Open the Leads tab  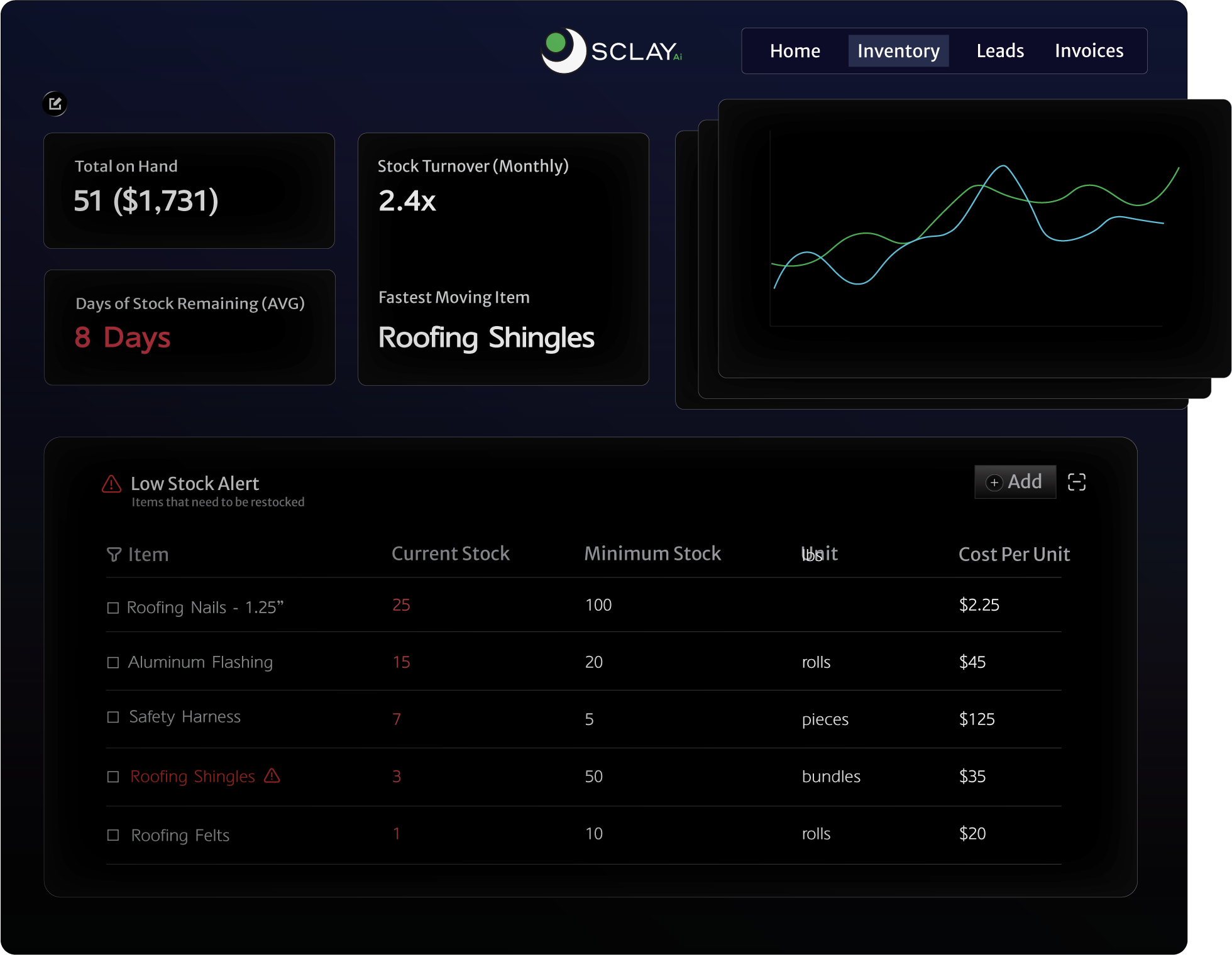[x=999, y=50]
